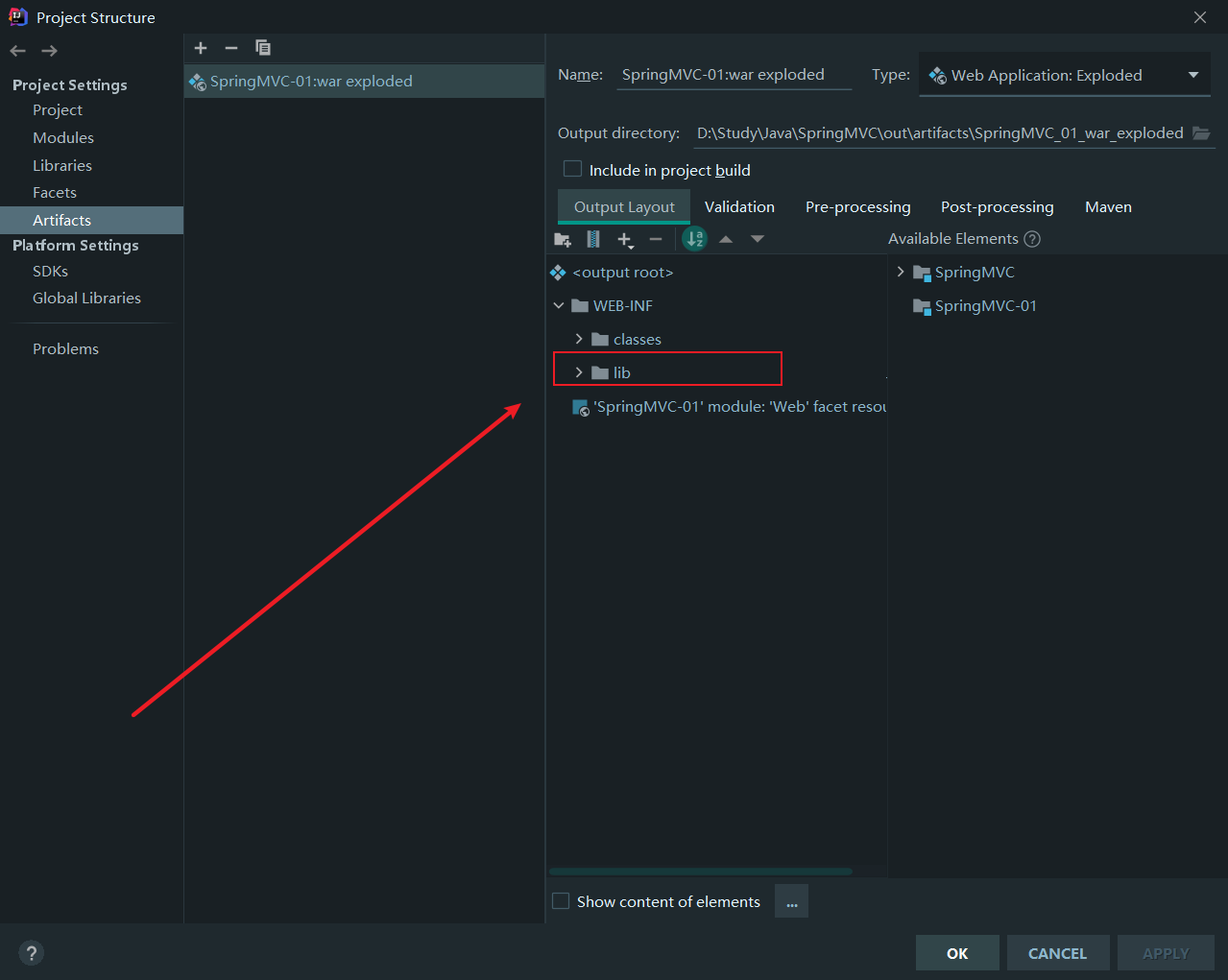Enable Include in project build checkbox
The image size is (1228, 980).
[573, 170]
